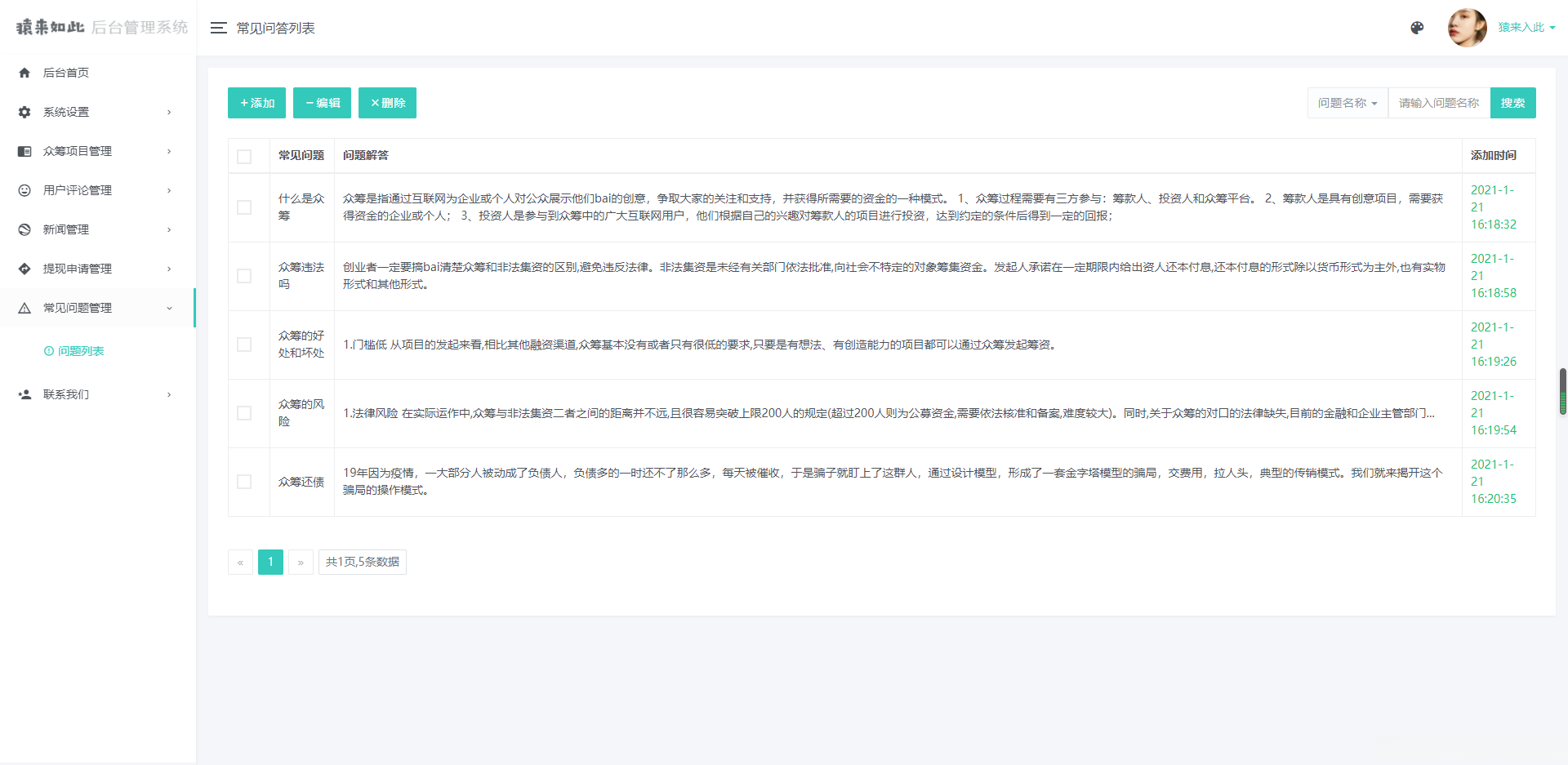1568x765 pixels.
Task: Check the row checkbox for 什么是众筹
Action: (x=243, y=207)
